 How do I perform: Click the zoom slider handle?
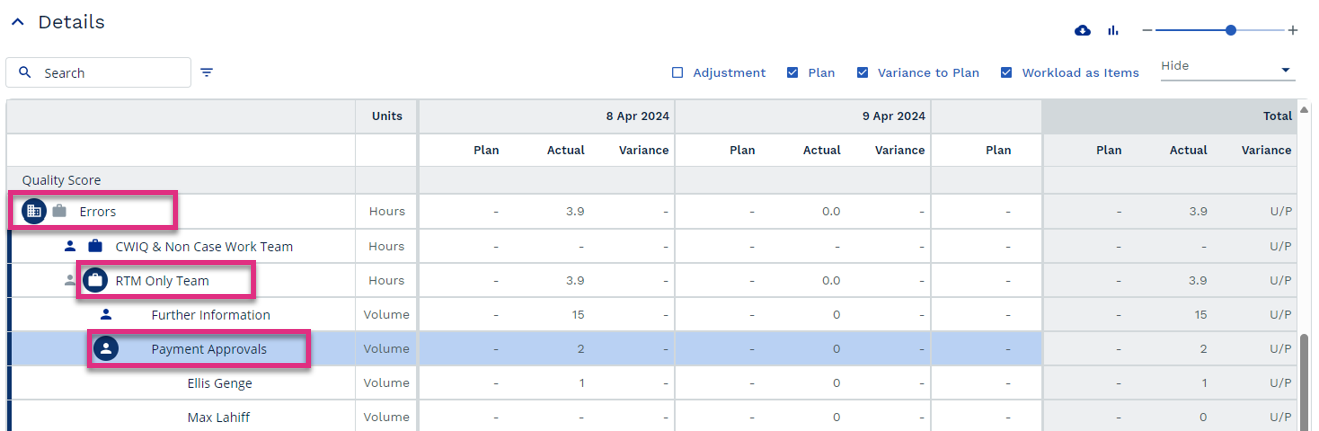tap(1231, 30)
